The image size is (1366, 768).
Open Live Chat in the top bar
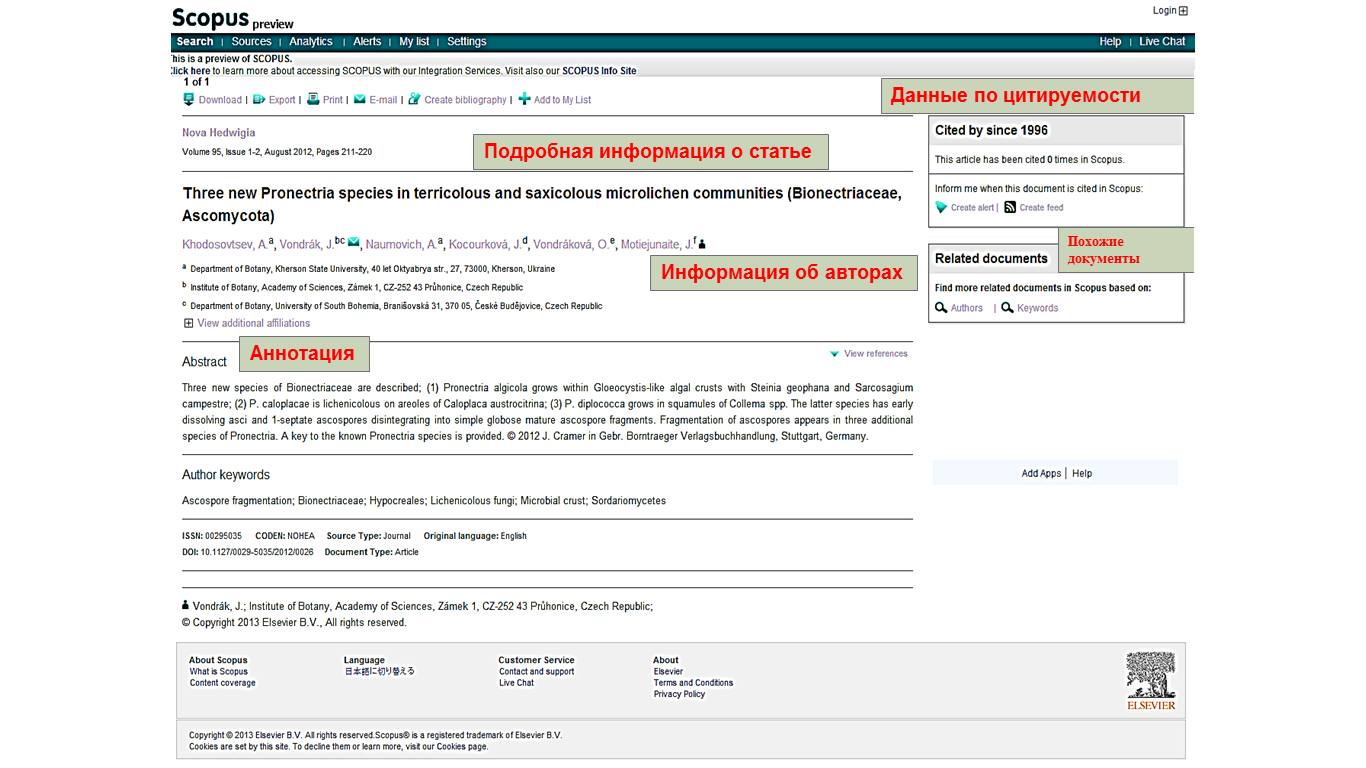1162,42
